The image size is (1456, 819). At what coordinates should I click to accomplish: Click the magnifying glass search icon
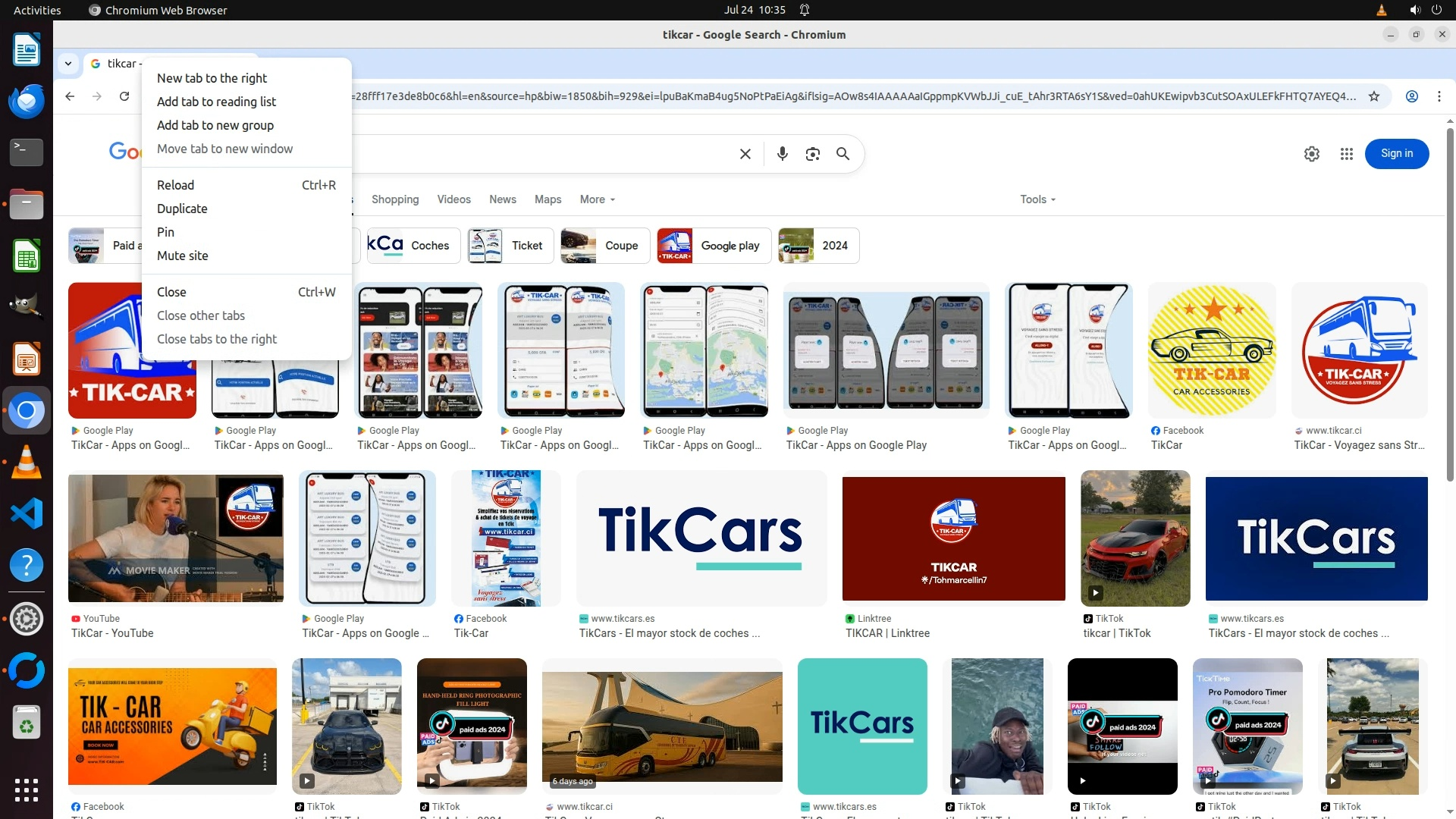pyautogui.click(x=843, y=154)
